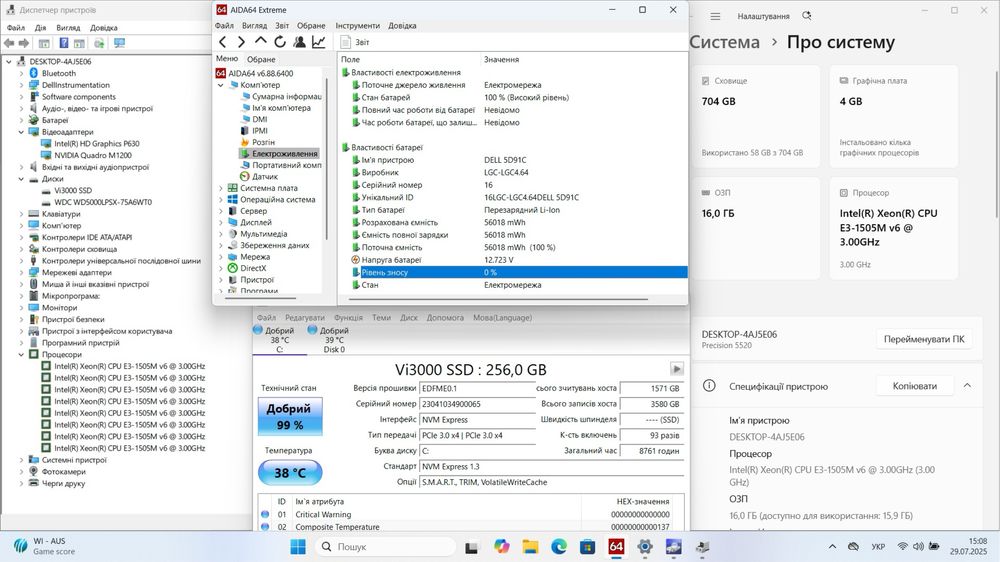Click the AIDA64 up-level arrow icon
The height and width of the screenshot is (562, 1000).
[x=260, y=41]
